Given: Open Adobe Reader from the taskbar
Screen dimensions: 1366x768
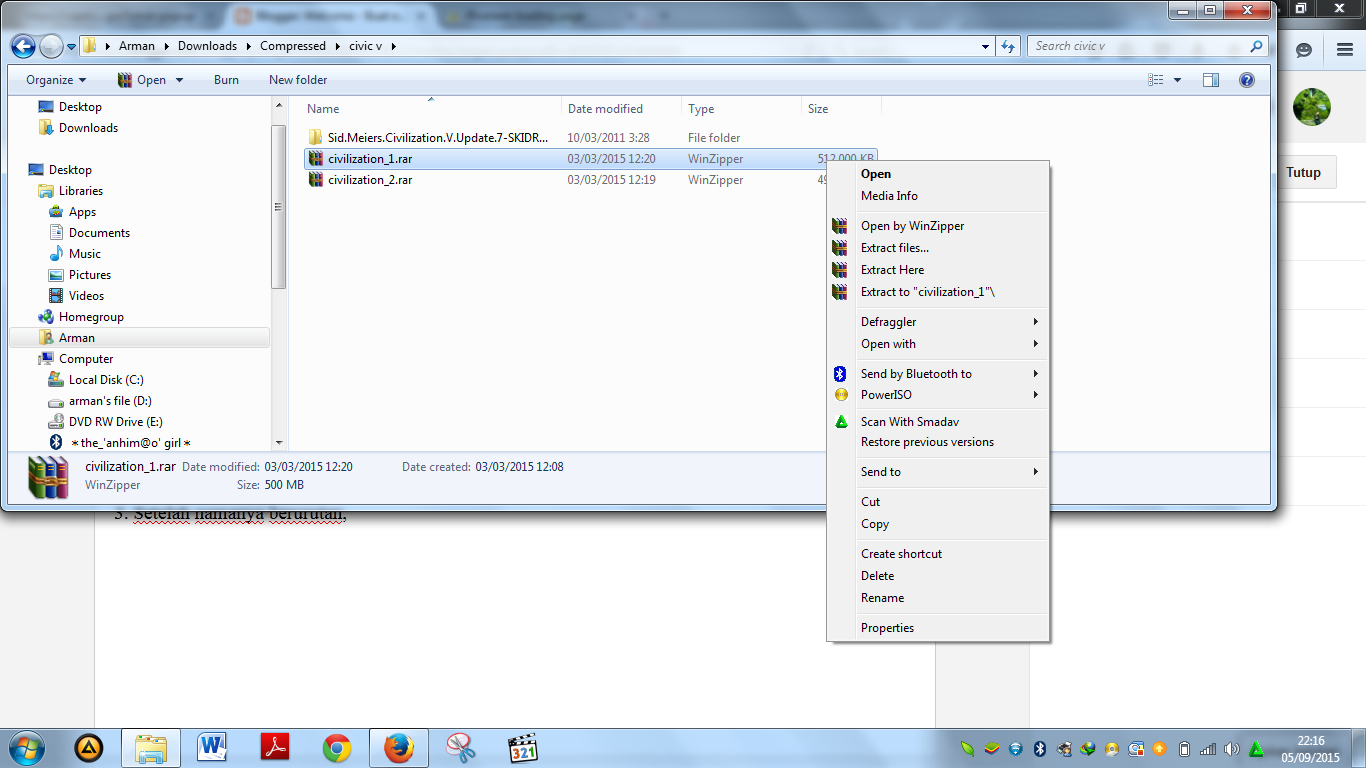Looking at the screenshot, I should click(275, 748).
